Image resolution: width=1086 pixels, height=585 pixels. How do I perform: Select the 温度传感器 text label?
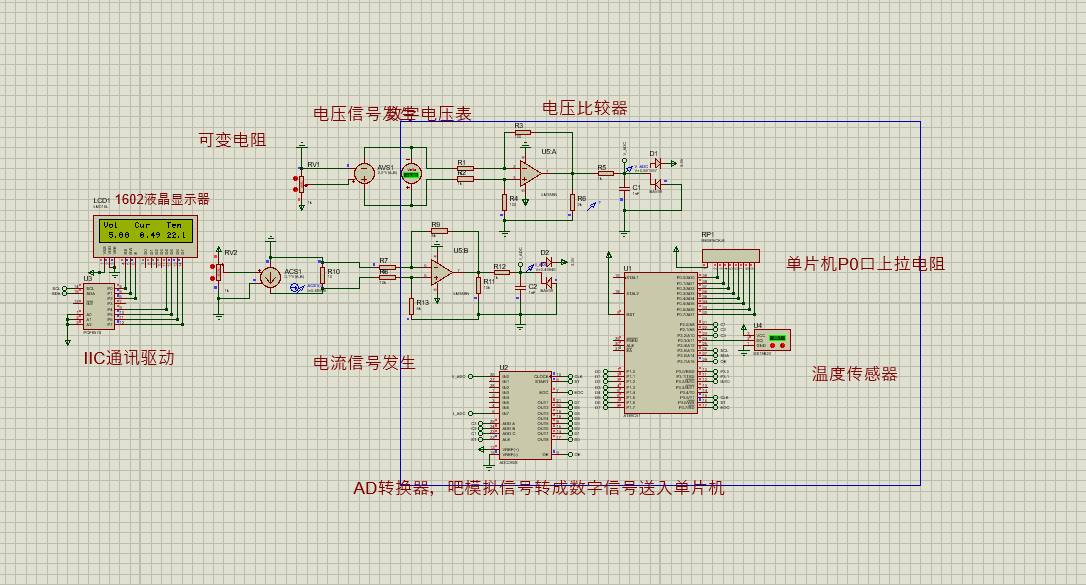[855, 375]
